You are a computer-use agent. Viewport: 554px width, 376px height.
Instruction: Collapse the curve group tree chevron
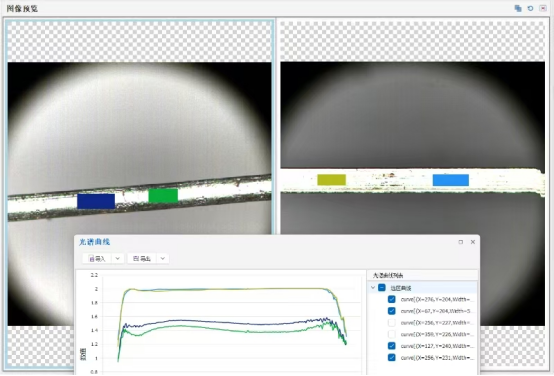pyautogui.click(x=373, y=288)
